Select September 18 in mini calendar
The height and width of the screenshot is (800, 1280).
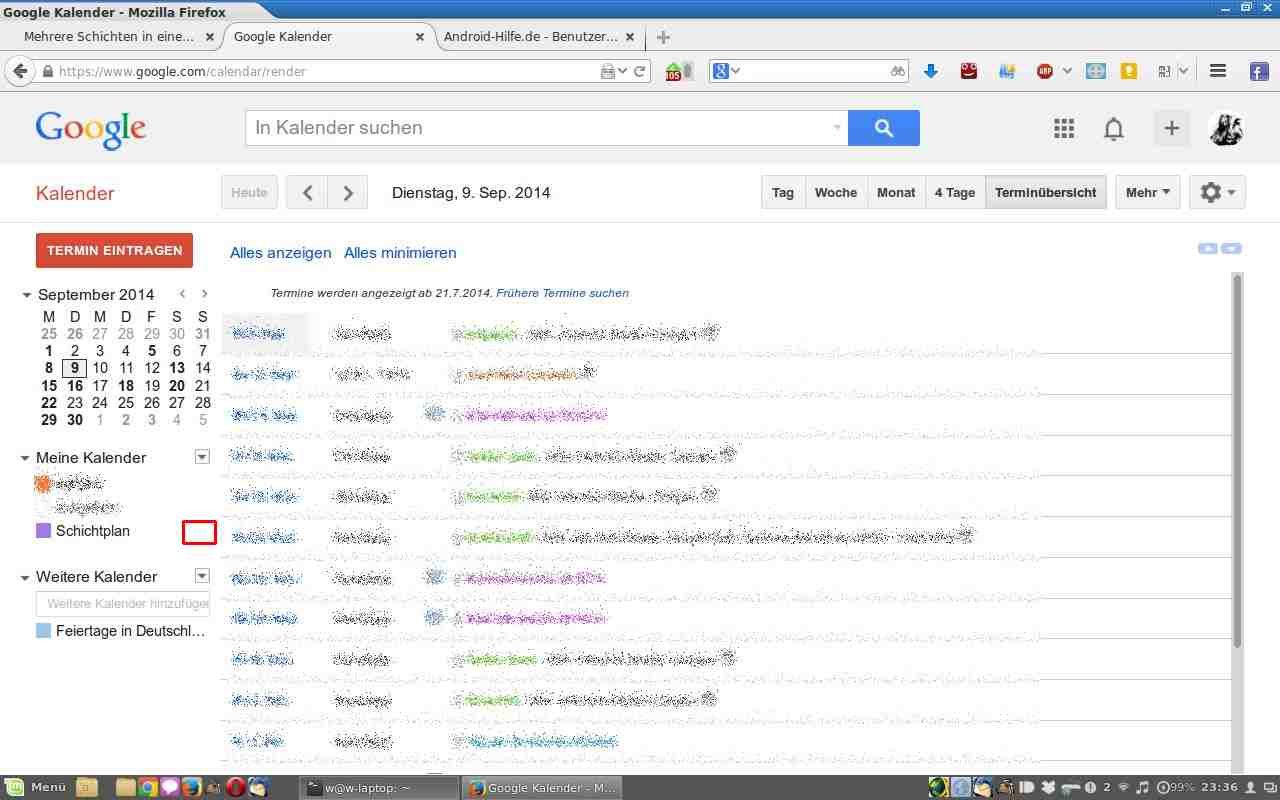click(x=126, y=385)
